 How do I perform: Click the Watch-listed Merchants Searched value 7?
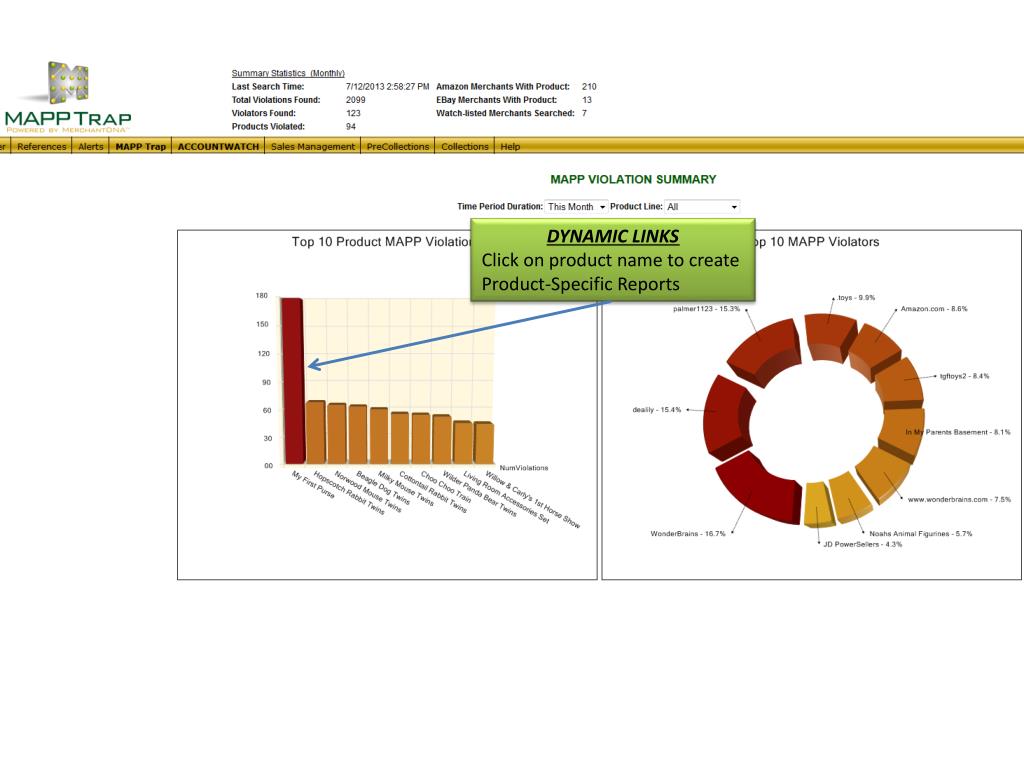tap(584, 113)
